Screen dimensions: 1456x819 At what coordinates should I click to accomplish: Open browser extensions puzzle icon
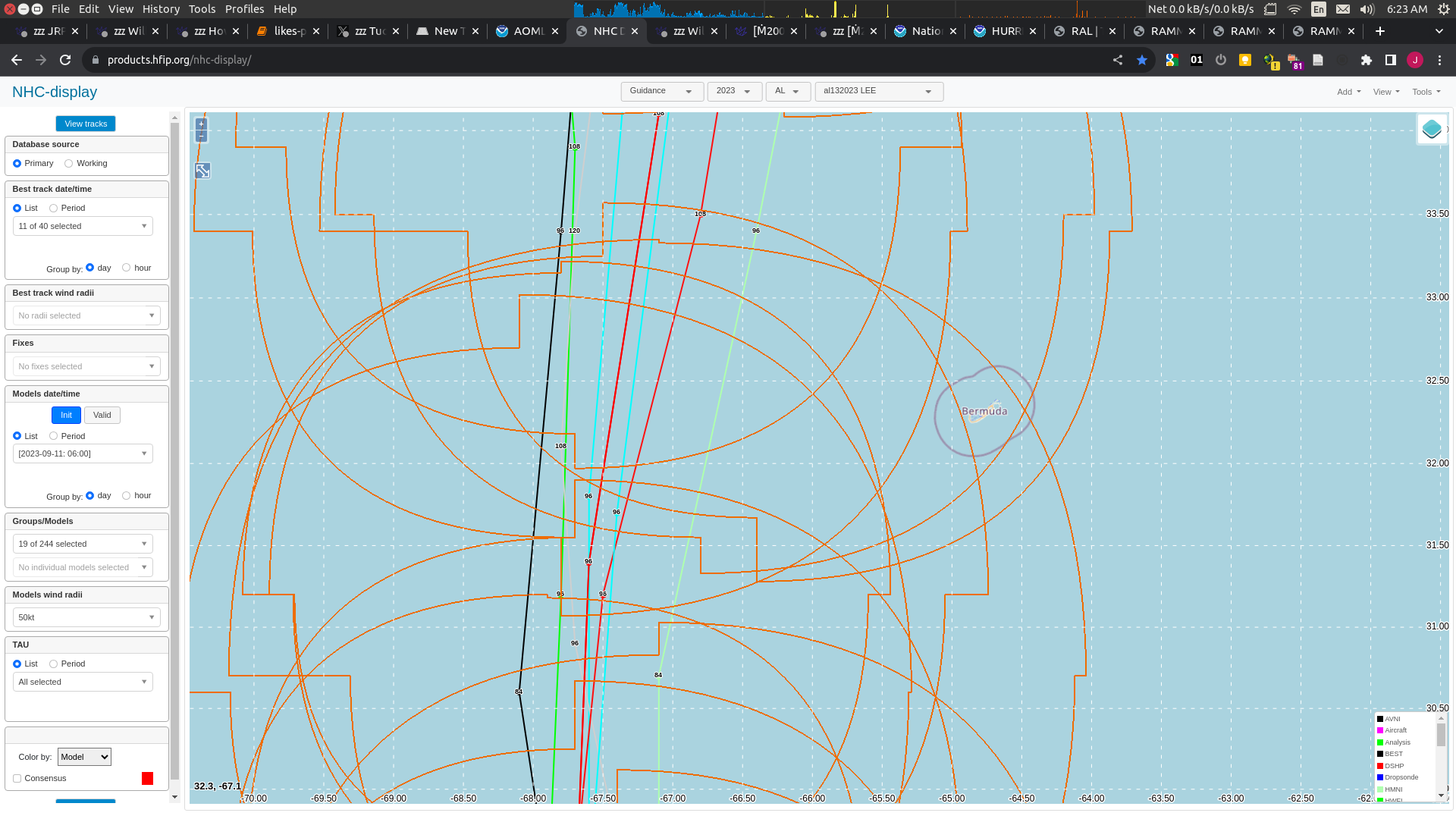click(1367, 60)
